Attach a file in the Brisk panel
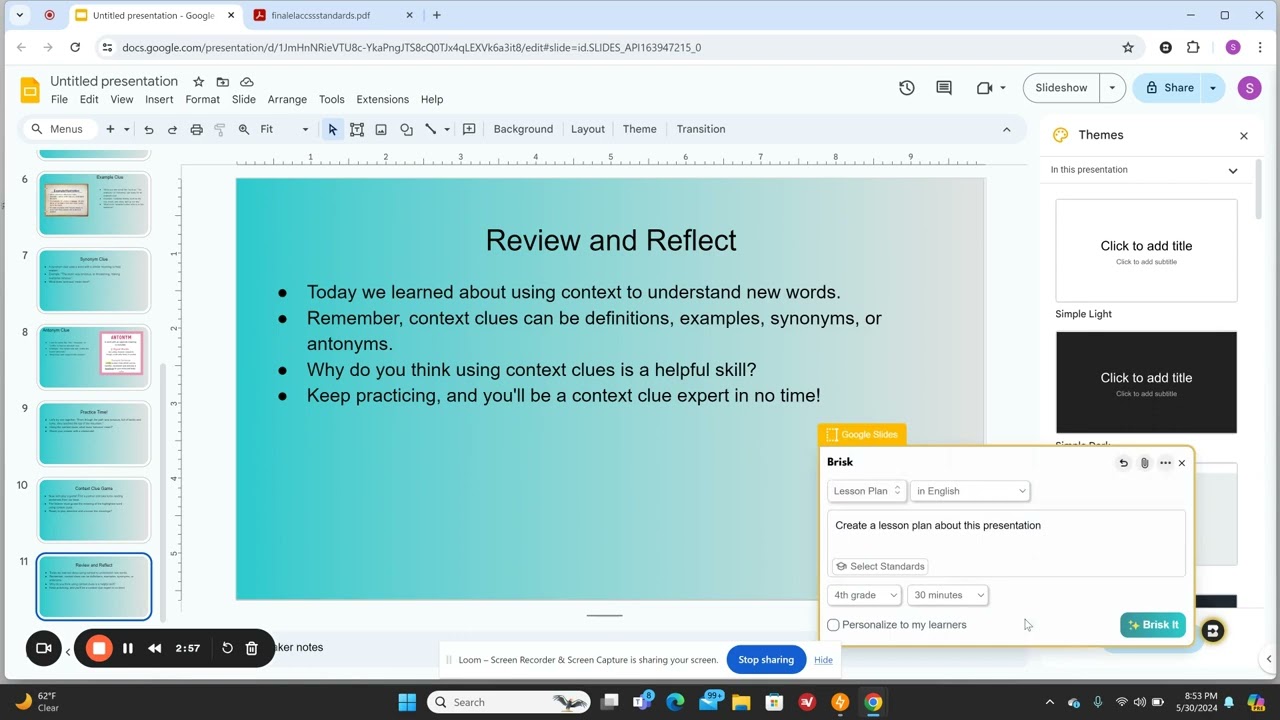 coord(1145,463)
